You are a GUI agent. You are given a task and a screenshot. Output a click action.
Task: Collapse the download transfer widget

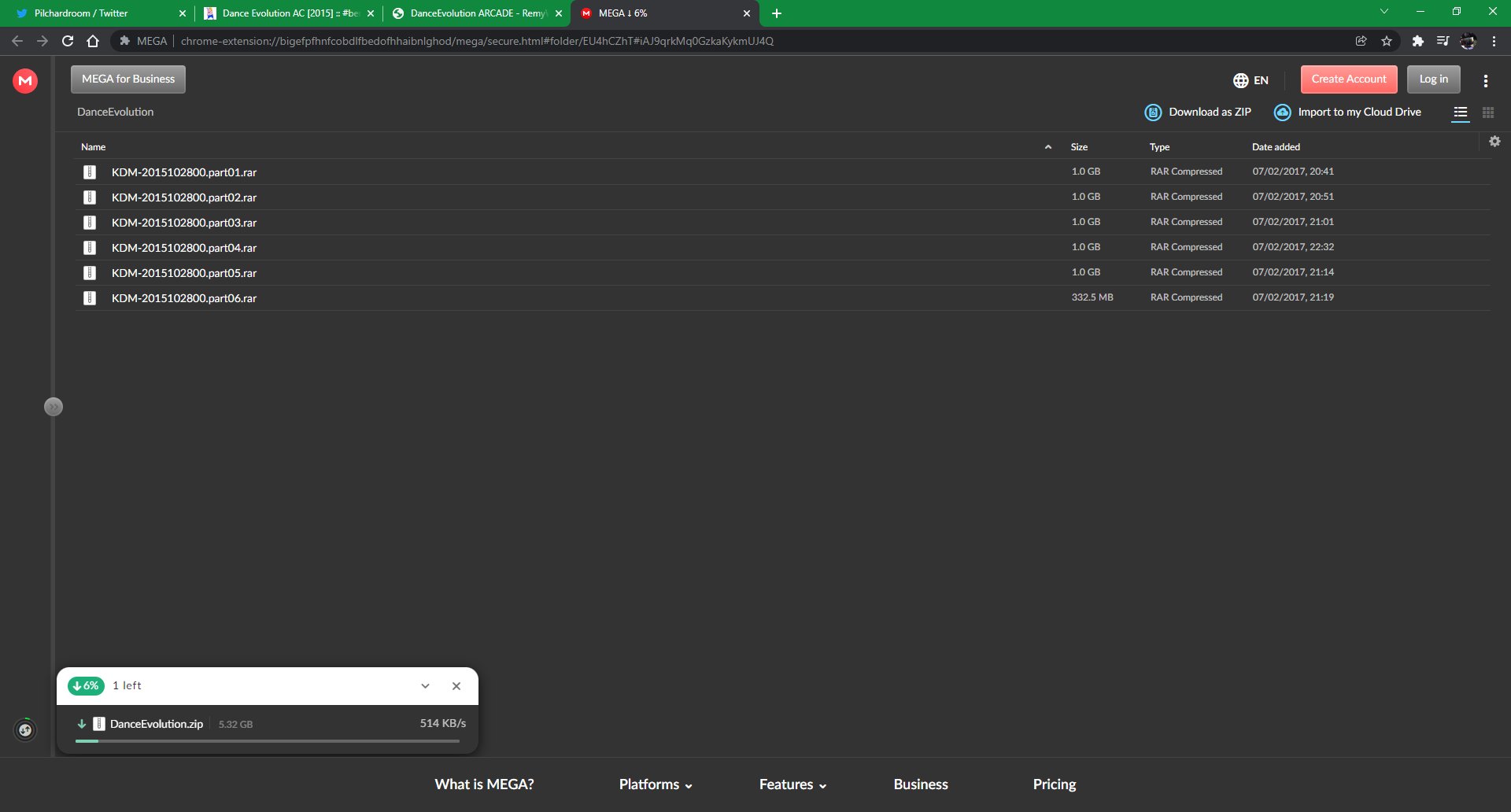click(425, 686)
